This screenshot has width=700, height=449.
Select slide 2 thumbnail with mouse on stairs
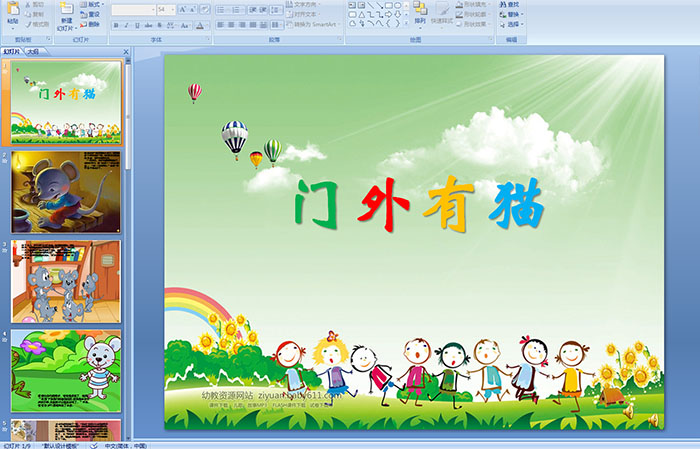pyautogui.click(x=66, y=192)
